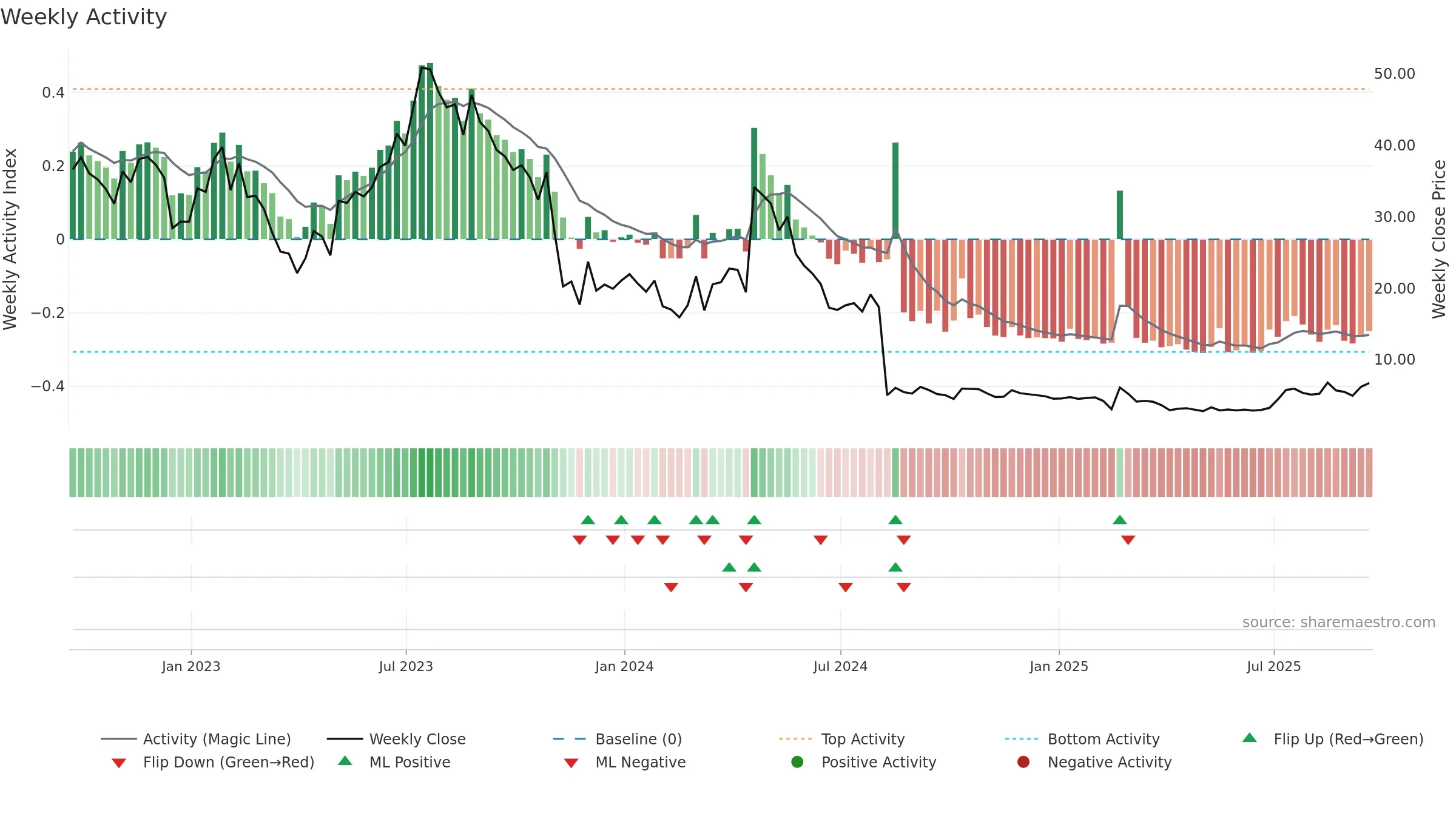Image resolution: width=1456 pixels, height=819 pixels.
Task: Click the 40.00 price axis tick
Action: click(1394, 146)
